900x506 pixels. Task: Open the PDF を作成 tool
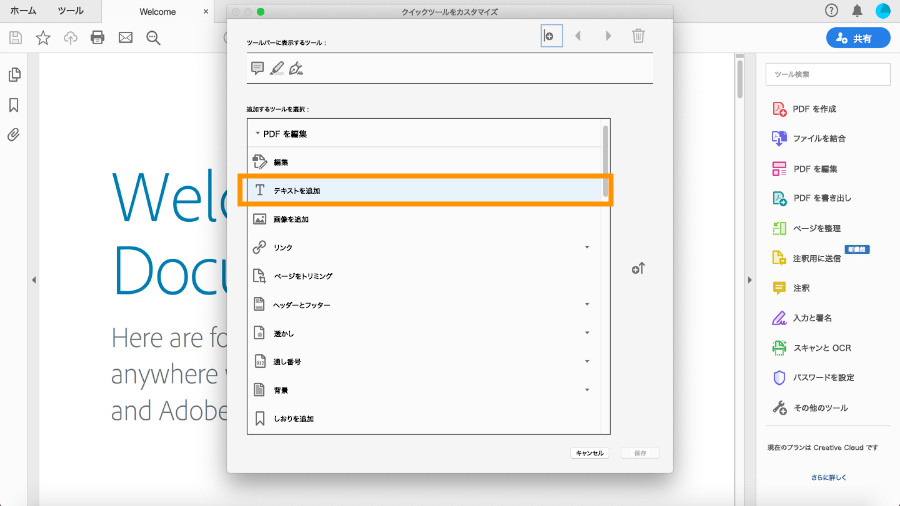(x=804, y=109)
